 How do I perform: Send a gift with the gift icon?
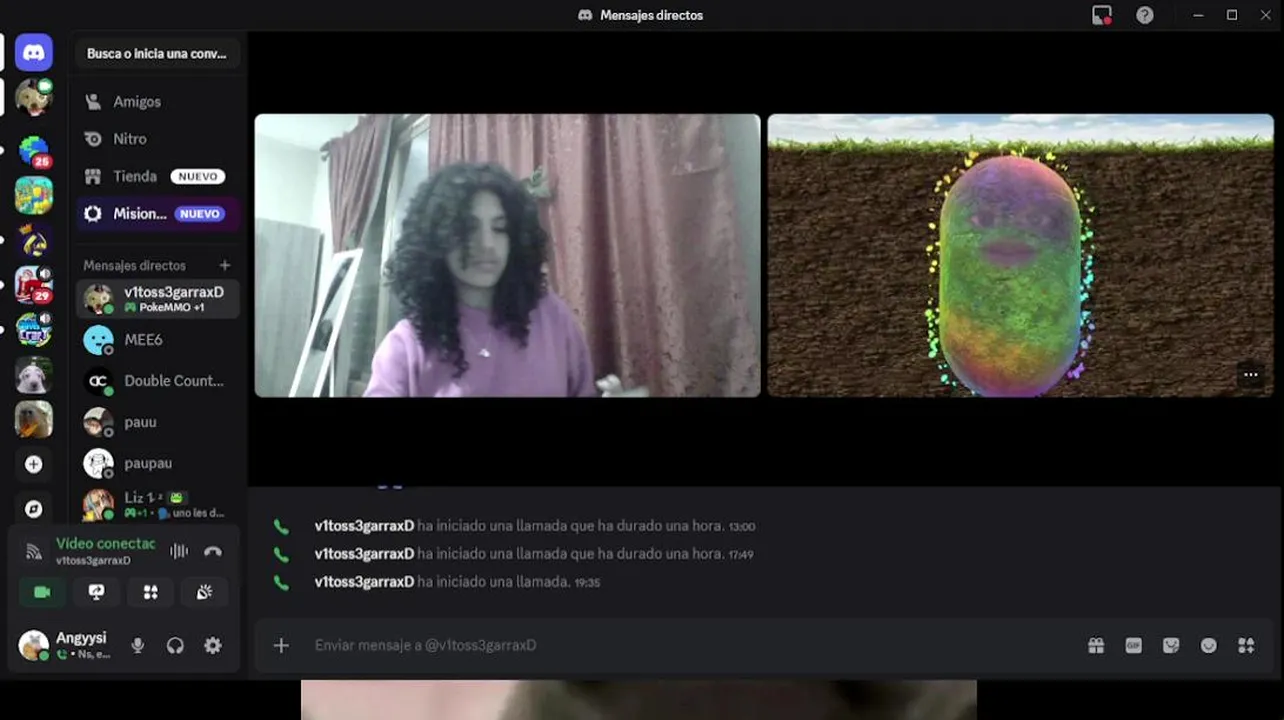point(1096,646)
